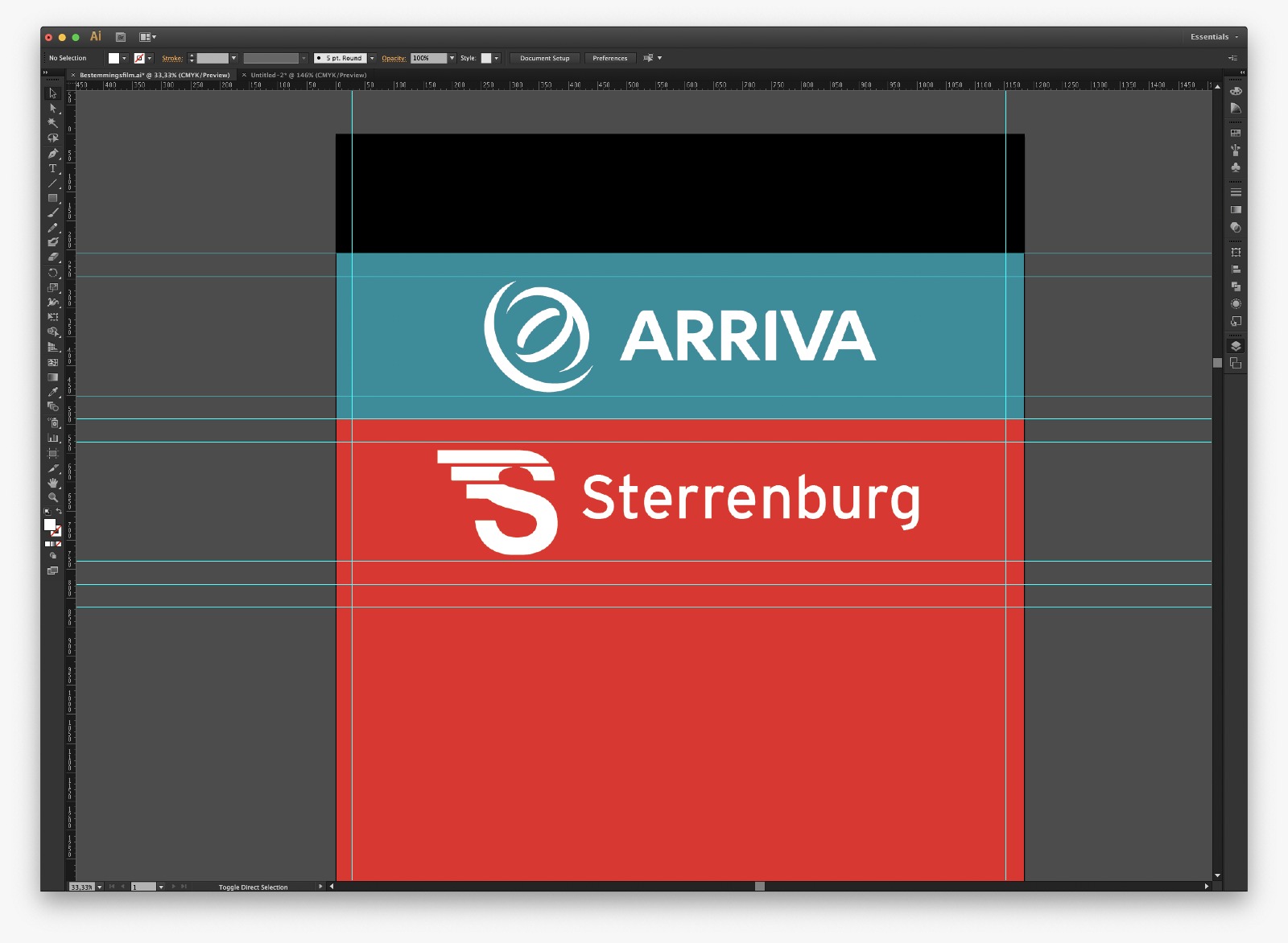Select the Pencil tool
1288x943 pixels.
53,228
